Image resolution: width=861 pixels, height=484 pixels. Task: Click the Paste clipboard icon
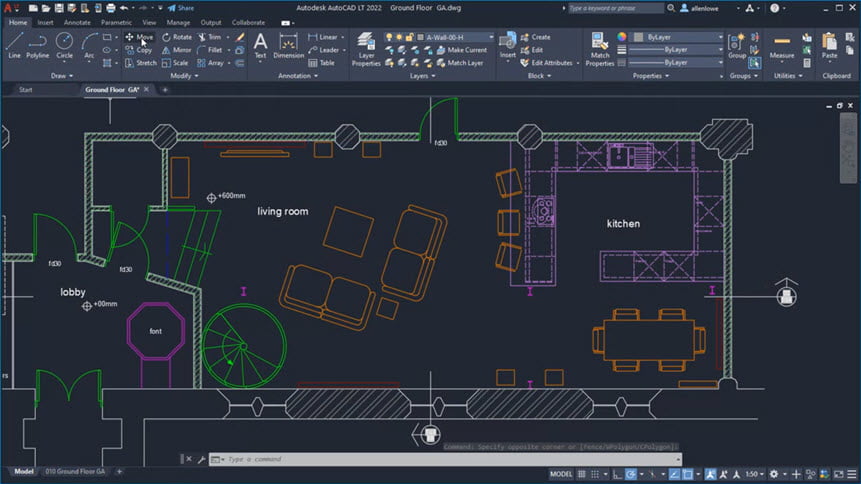829,45
